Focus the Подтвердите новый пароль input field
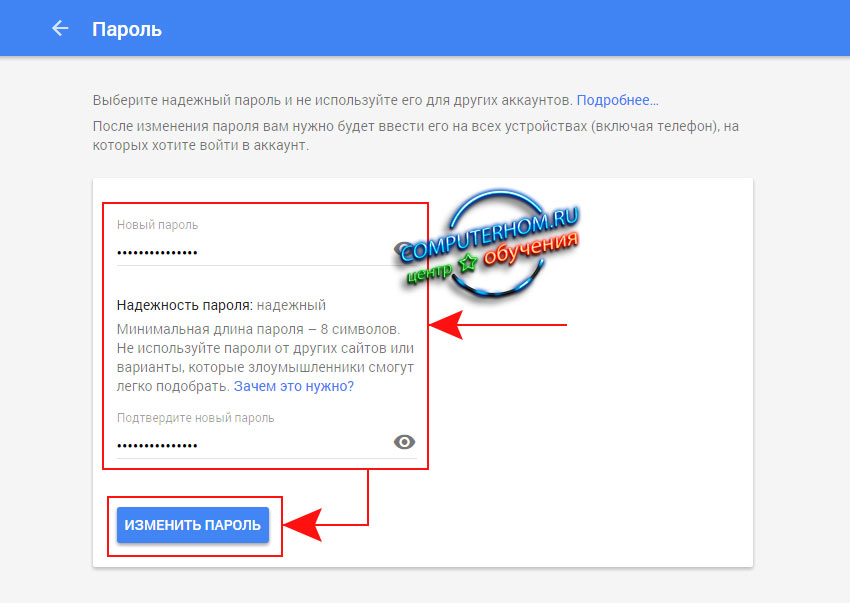850x603 pixels. coord(255,445)
